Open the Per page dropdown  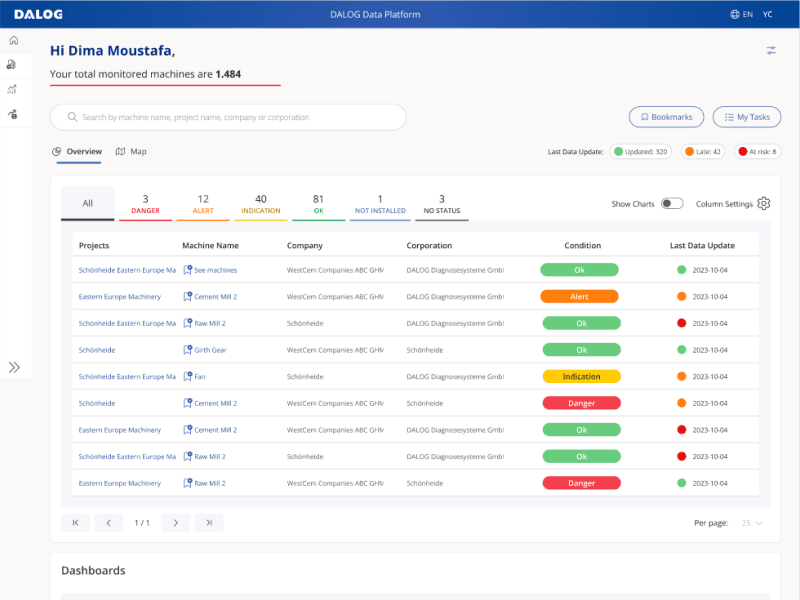click(752, 523)
